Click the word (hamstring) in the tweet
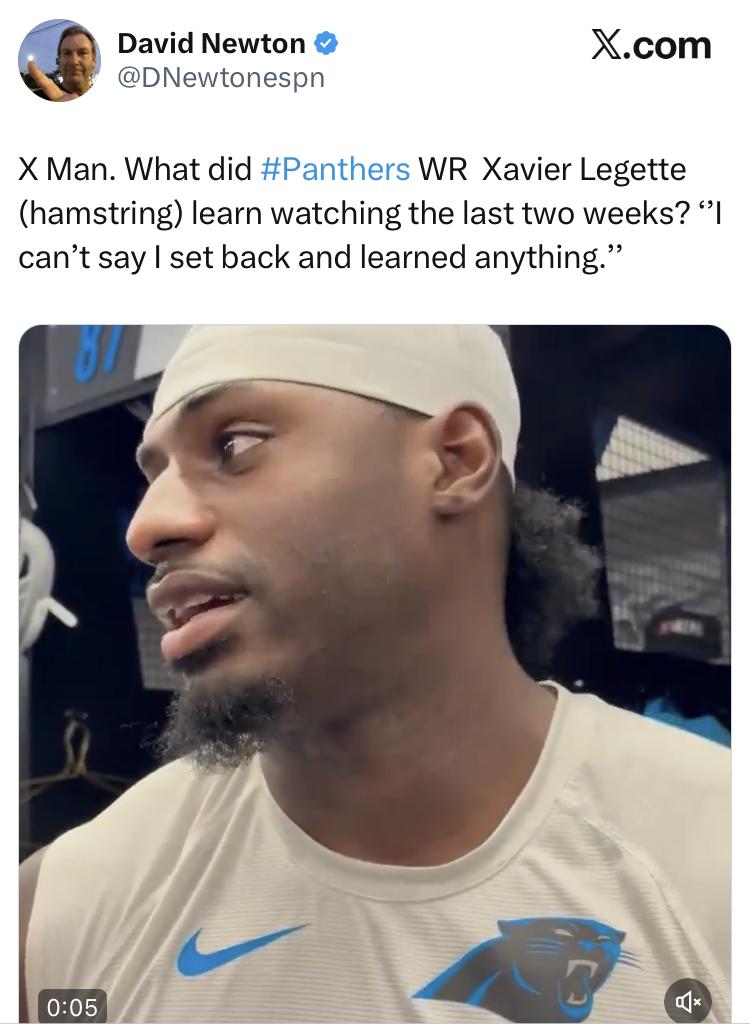 100,214
